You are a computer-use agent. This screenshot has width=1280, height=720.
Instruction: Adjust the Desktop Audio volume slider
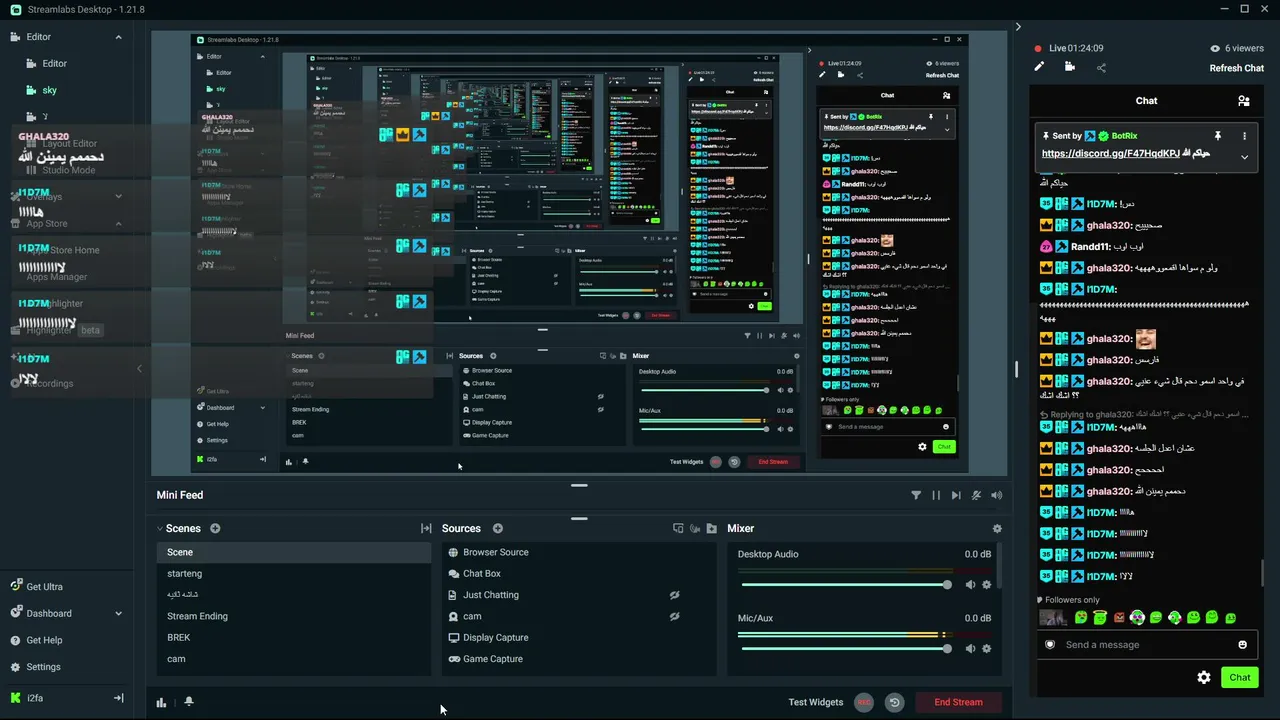(845, 585)
